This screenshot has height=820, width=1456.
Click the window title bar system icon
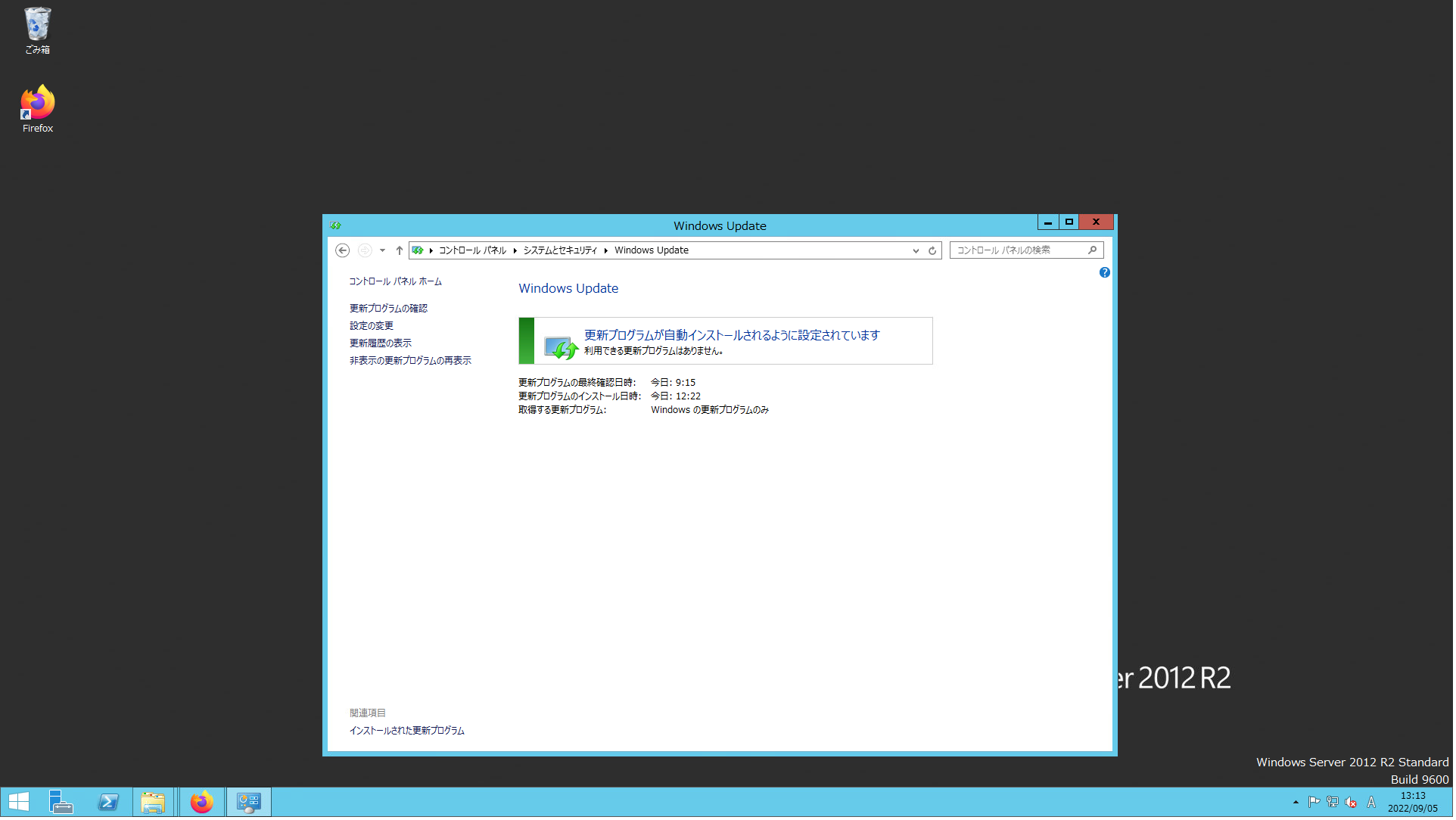tap(336, 226)
